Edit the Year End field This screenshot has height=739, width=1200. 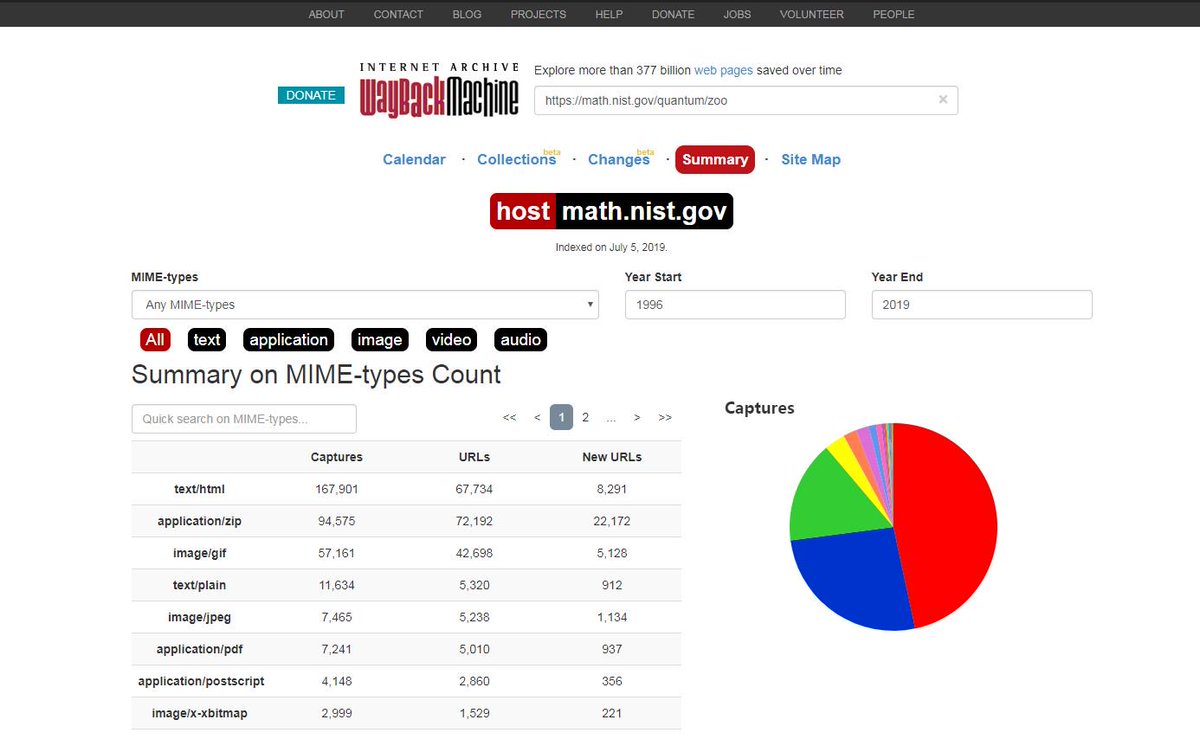(982, 305)
